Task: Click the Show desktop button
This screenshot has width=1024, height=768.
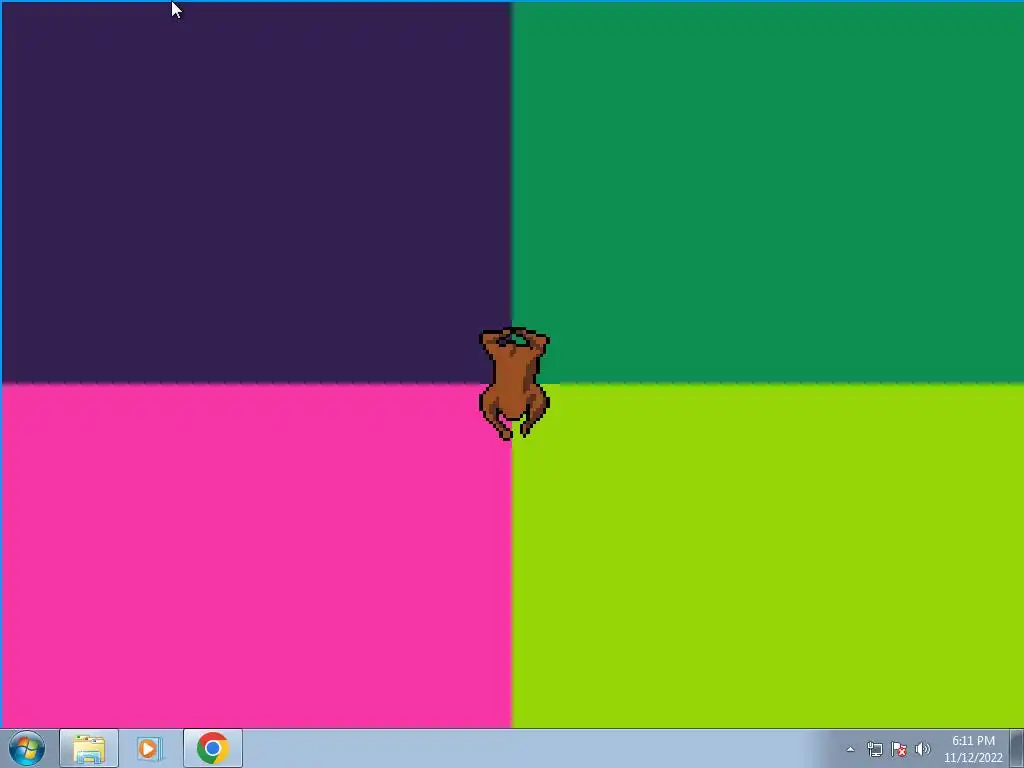Action: pos(1017,748)
